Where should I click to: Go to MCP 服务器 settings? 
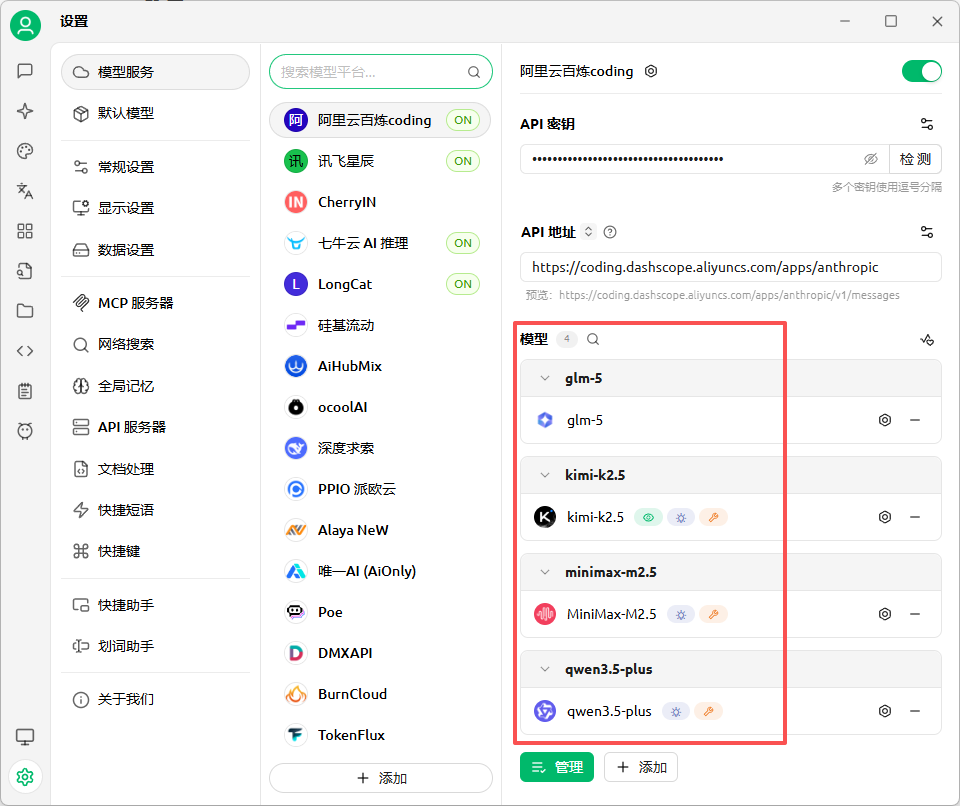pyautogui.click(x=136, y=303)
